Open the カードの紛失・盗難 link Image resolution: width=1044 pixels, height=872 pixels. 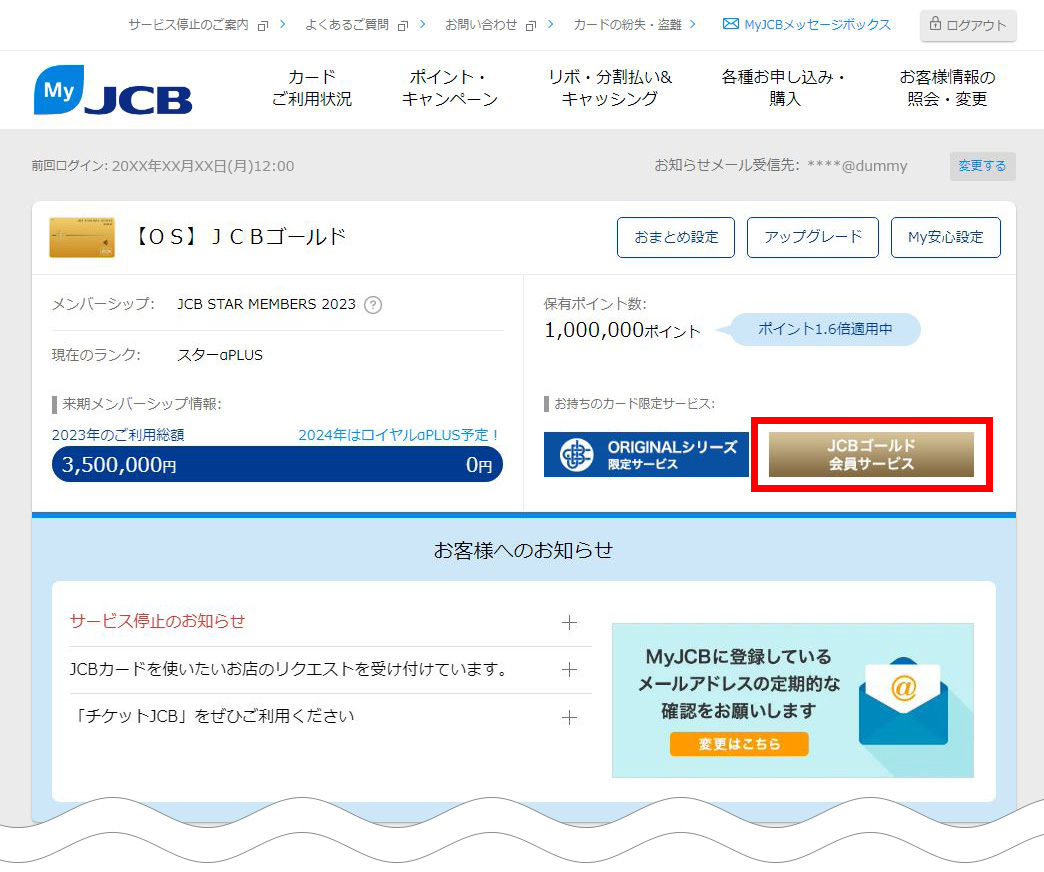[627, 25]
